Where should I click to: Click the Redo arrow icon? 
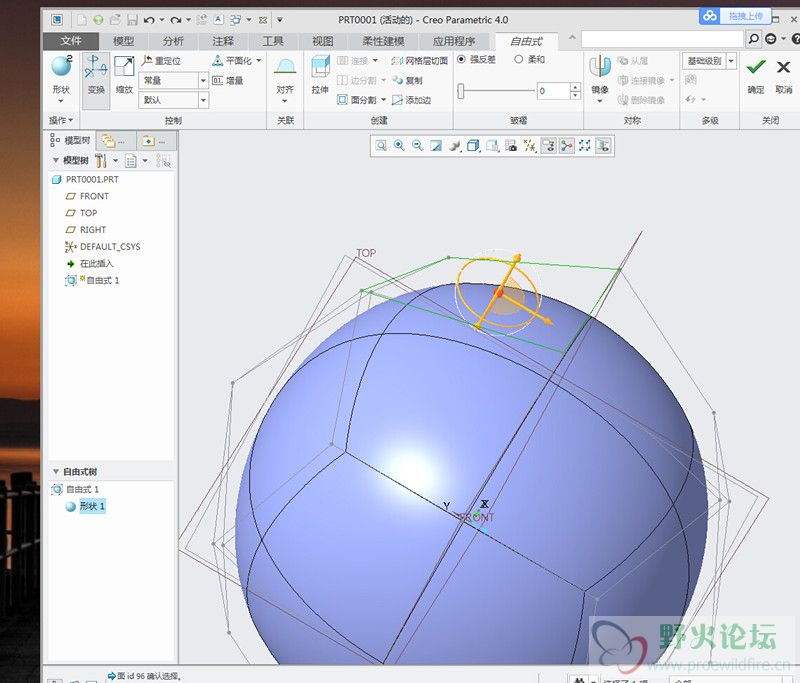tap(176, 20)
